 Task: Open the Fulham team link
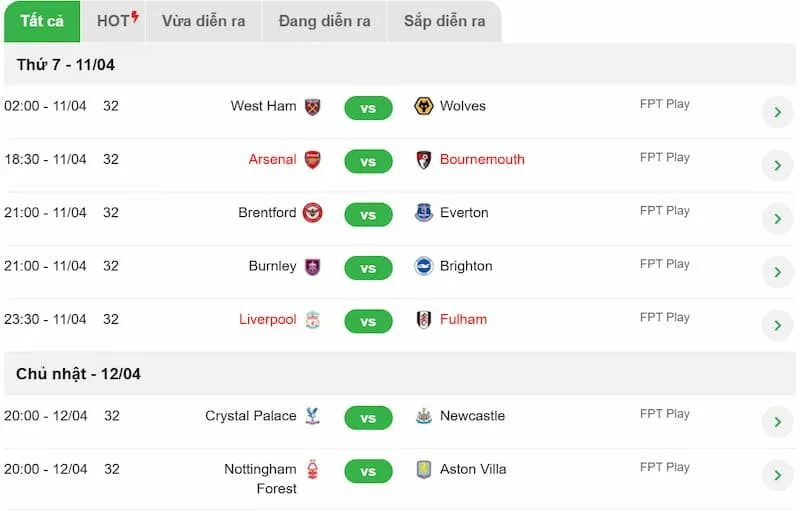tap(463, 319)
